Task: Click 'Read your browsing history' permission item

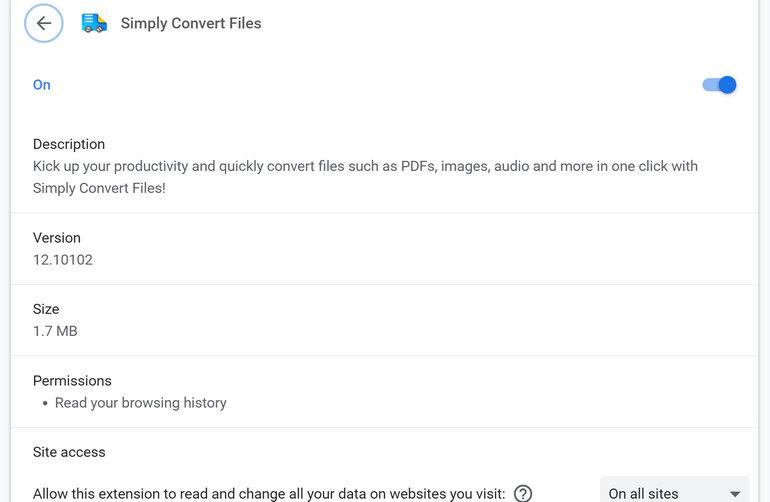Action: point(141,403)
